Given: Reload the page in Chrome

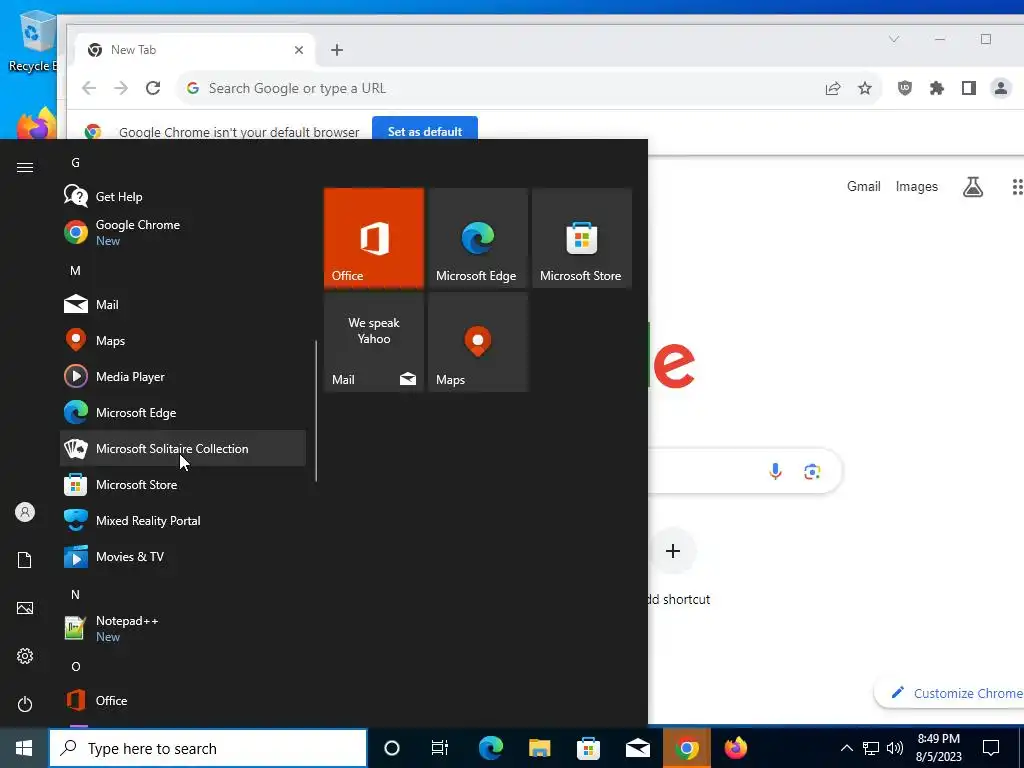Looking at the screenshot, I should pos(153,88).
